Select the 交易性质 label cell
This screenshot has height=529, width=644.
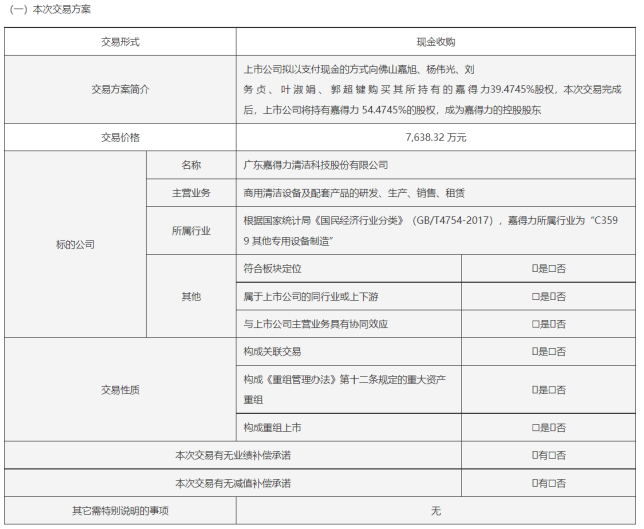120,389
